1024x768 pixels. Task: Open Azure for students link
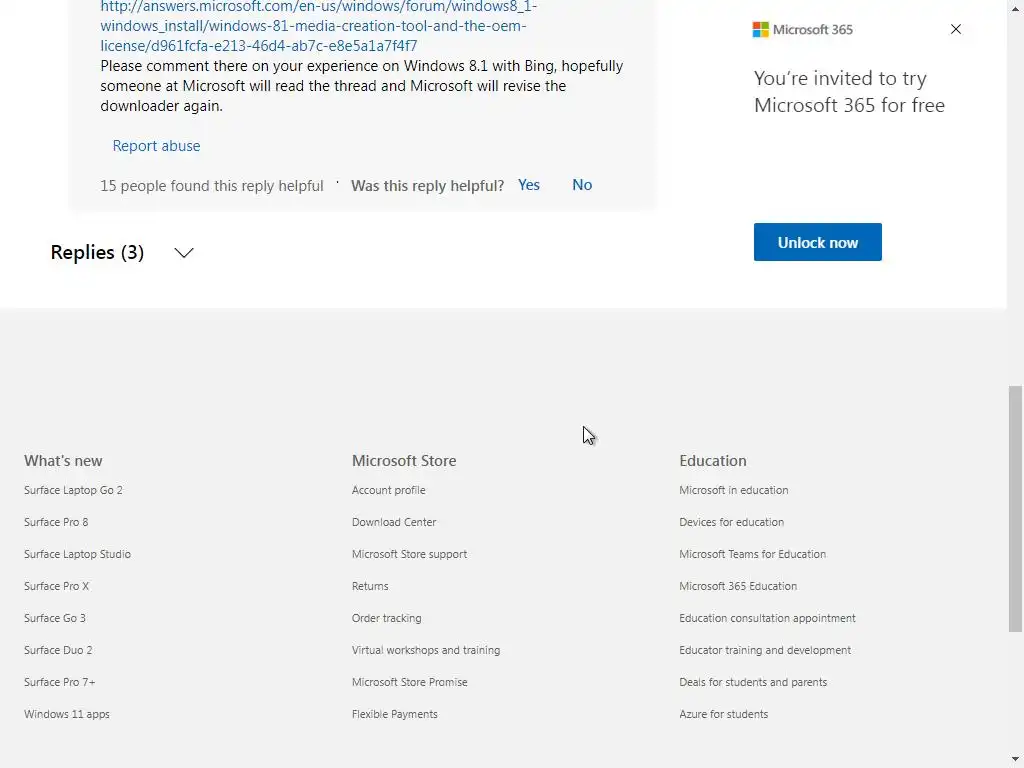click(x=723, y=714)
